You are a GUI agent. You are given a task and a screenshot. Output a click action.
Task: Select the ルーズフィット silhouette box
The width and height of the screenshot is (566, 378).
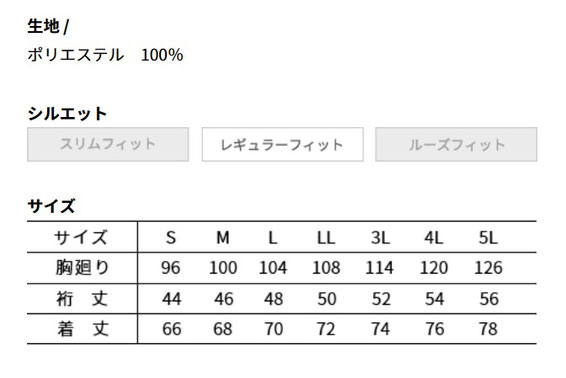click(x=456, y=144)
